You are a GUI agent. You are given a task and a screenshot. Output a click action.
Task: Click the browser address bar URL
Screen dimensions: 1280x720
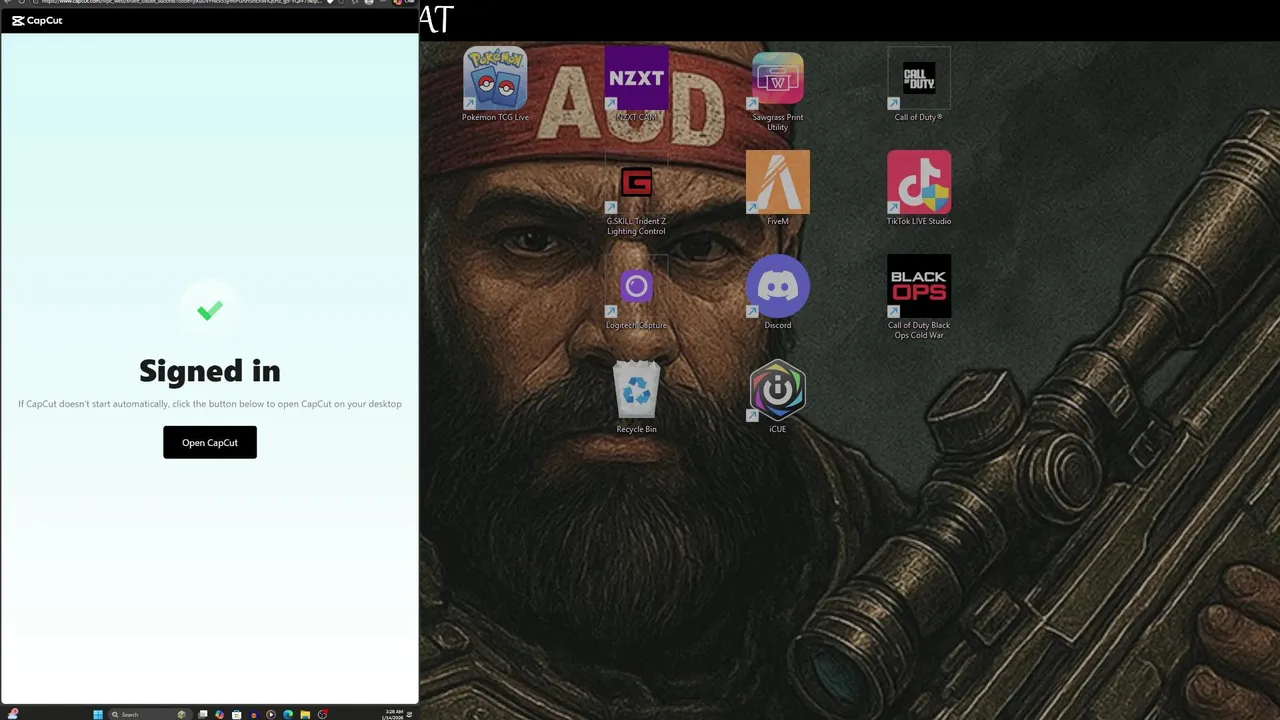click(180, 2)
